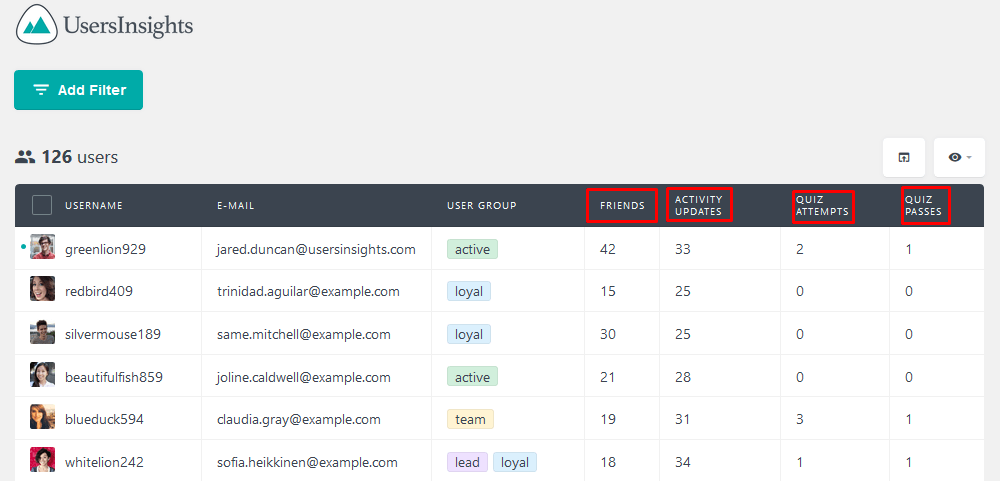
Task: Sort by the Activity Updates column header
Action: coord(699,205)
